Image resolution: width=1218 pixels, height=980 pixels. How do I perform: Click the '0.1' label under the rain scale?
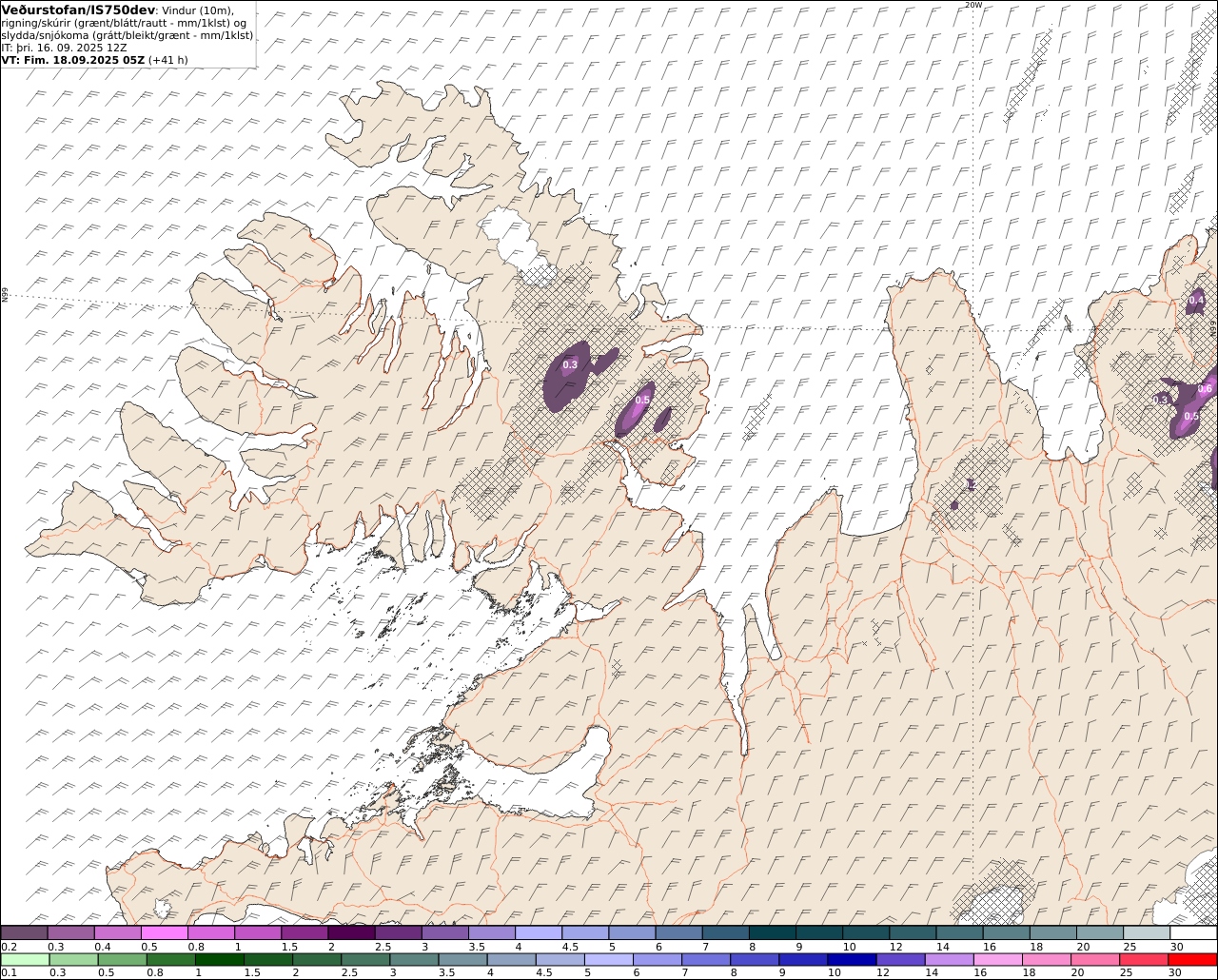(9, 972)
